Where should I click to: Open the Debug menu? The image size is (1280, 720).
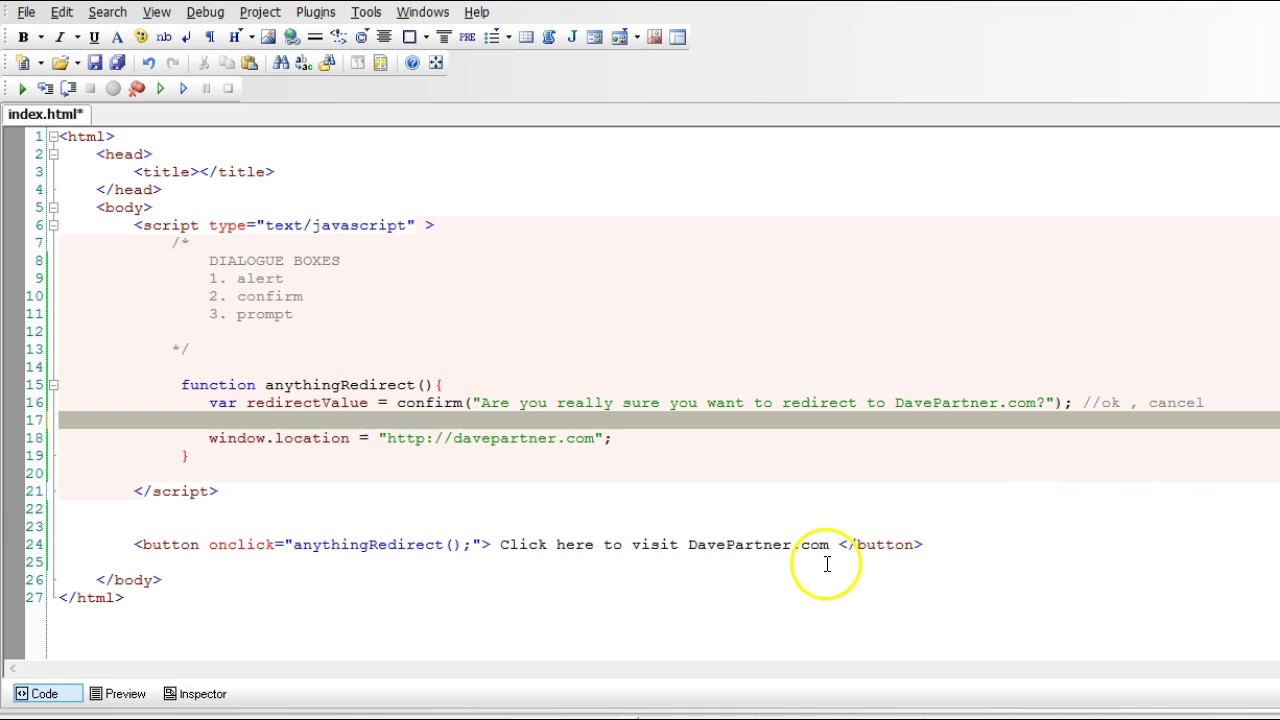coord(205,12)
